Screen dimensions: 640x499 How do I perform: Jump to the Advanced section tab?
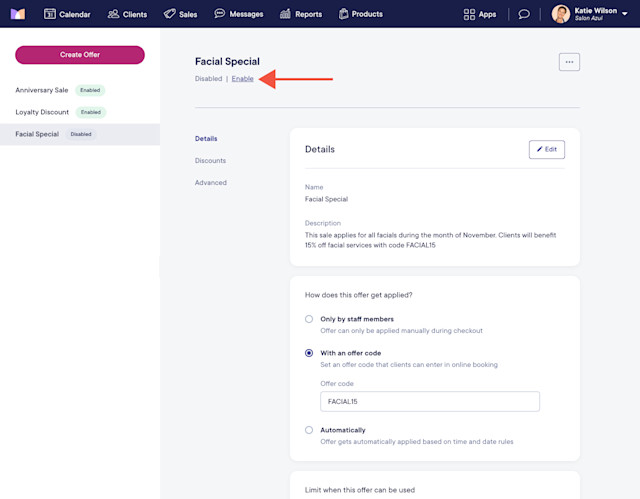(211, 183)
